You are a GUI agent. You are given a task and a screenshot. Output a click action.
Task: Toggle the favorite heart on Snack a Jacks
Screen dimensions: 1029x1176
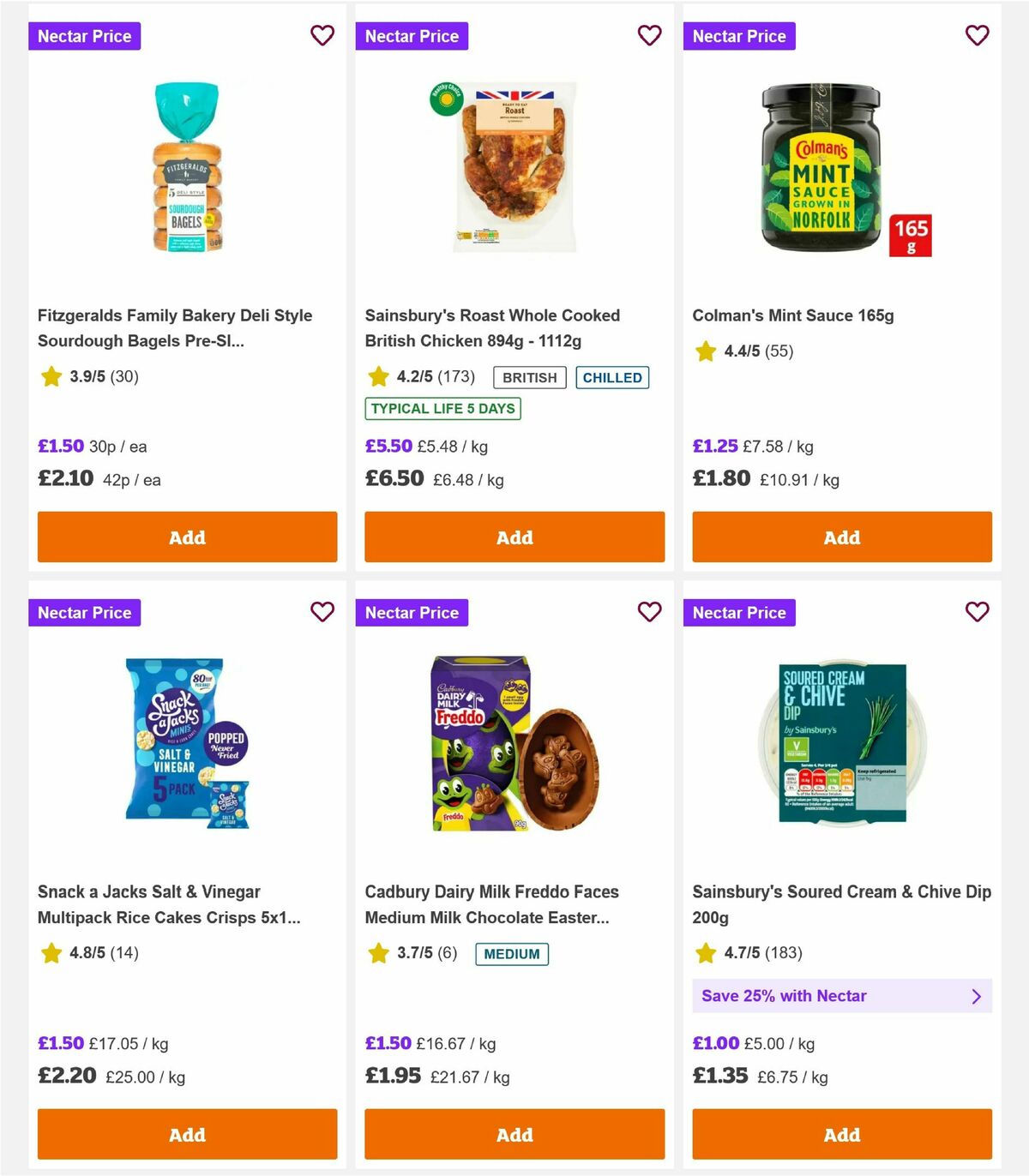click(322, 613)
